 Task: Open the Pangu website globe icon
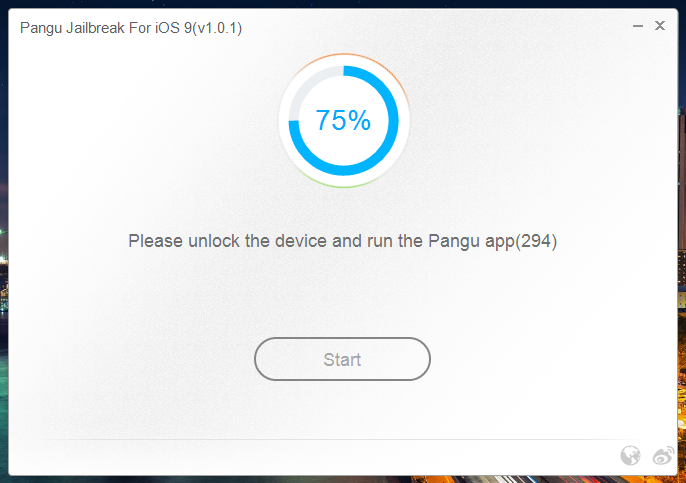pos(630,456)
